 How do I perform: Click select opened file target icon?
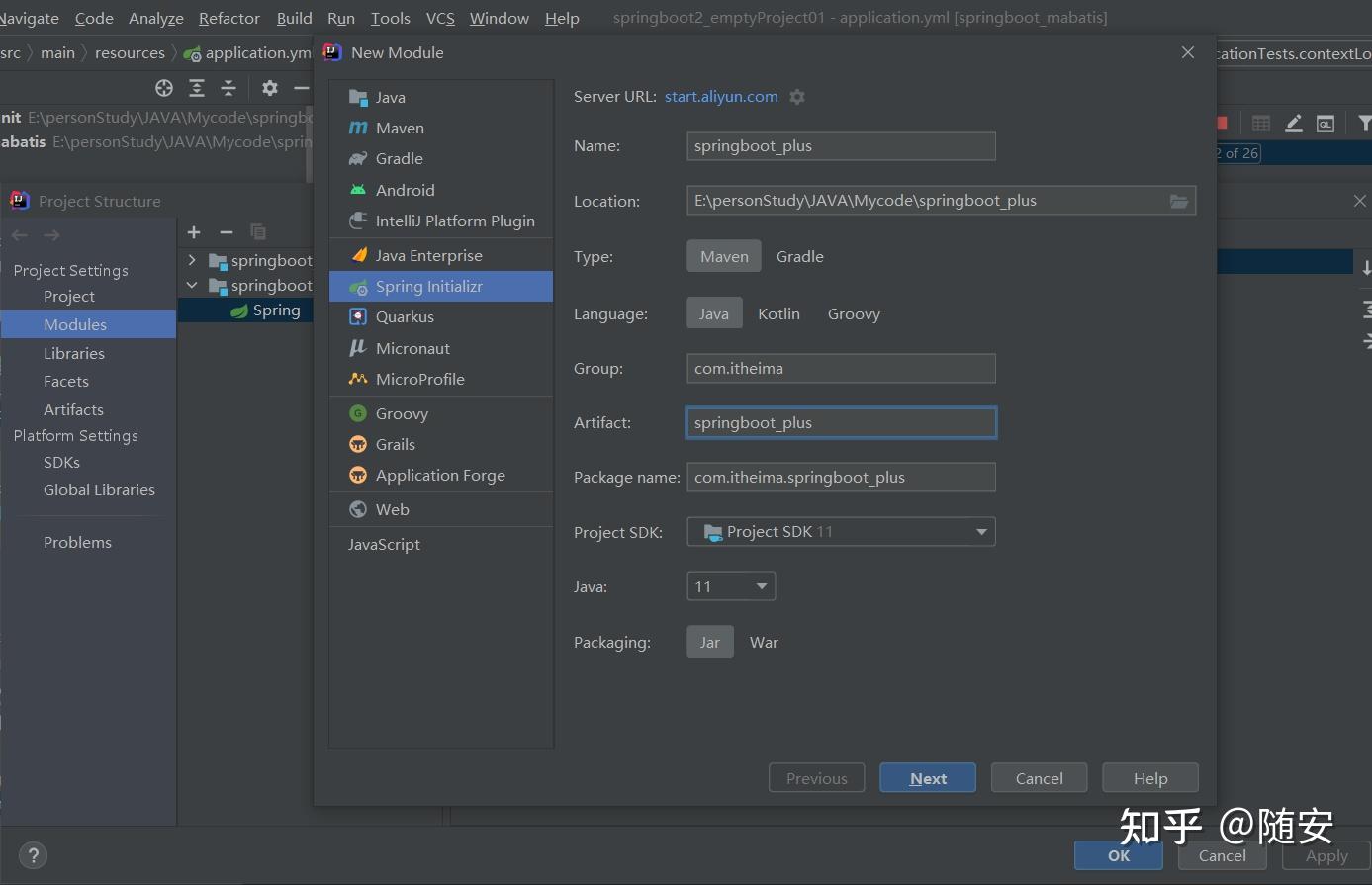click(164, 88)
